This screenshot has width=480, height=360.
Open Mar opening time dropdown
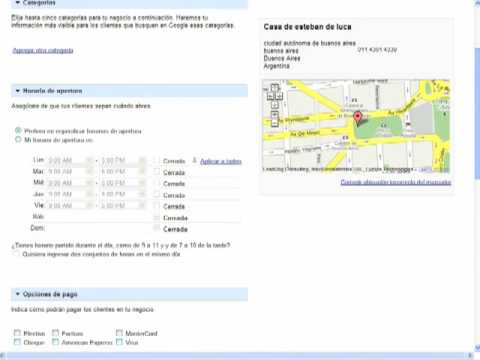click(x=70, y=172)
